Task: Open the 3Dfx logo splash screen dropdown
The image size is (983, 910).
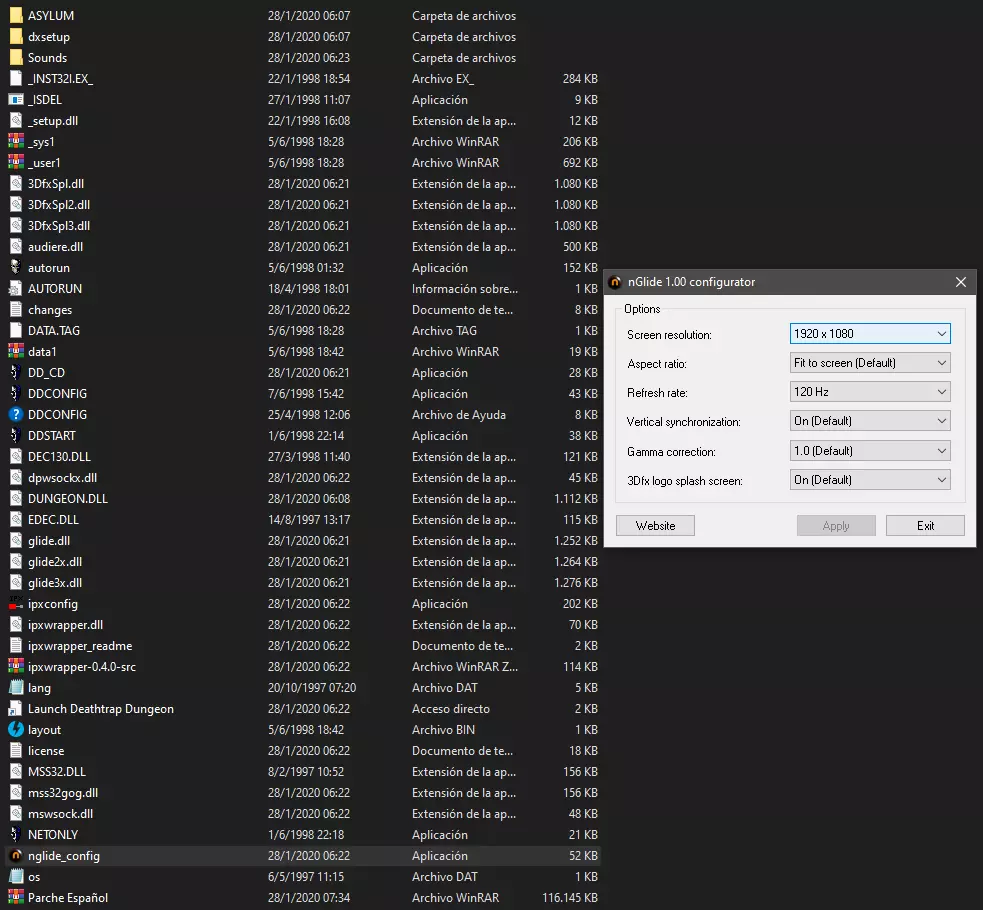Action: pos(870,480)
